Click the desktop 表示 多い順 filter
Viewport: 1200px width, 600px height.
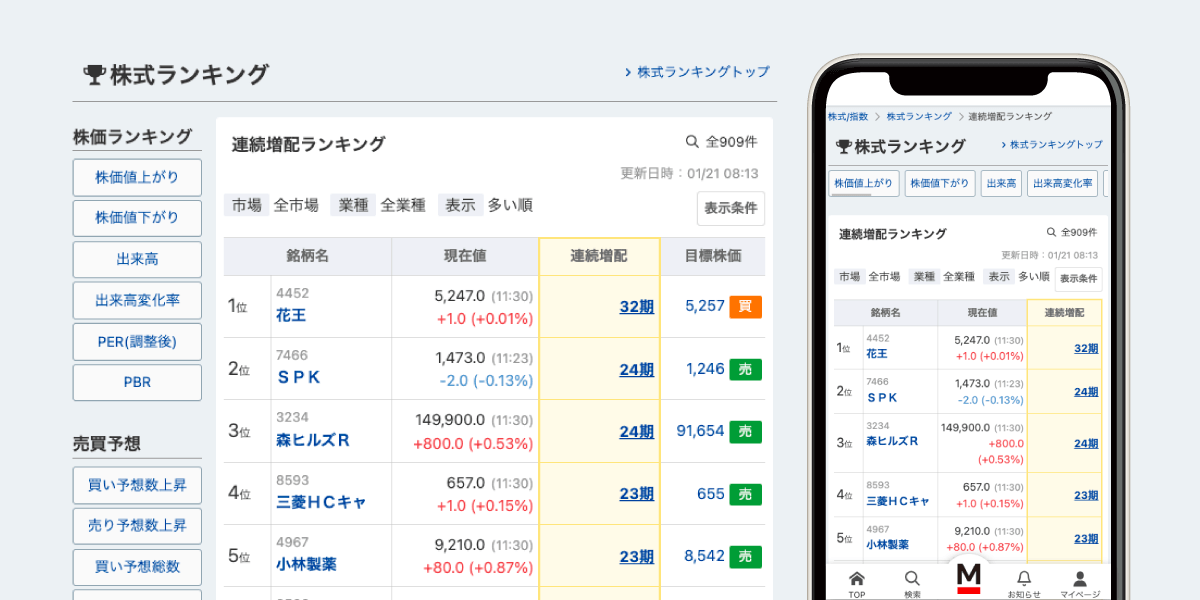[x=485, y=205]
